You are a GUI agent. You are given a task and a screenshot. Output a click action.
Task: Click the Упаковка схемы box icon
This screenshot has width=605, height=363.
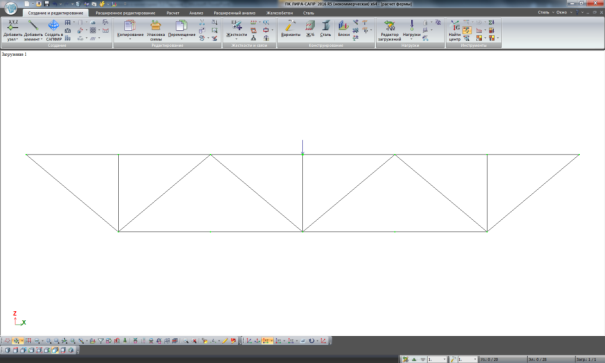tap(155, 25)
